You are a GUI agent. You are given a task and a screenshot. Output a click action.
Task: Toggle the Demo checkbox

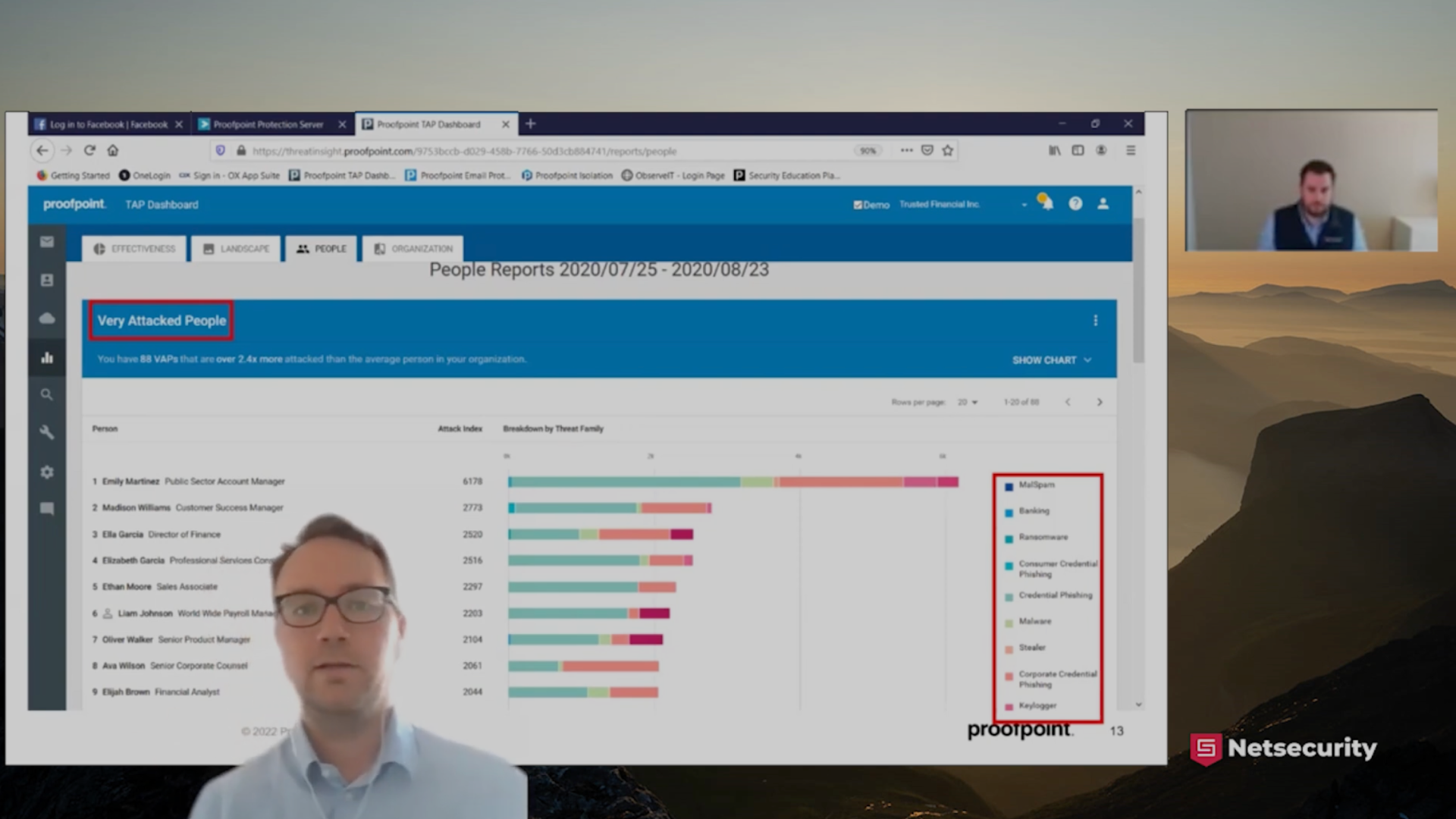(x=858, y=205)
